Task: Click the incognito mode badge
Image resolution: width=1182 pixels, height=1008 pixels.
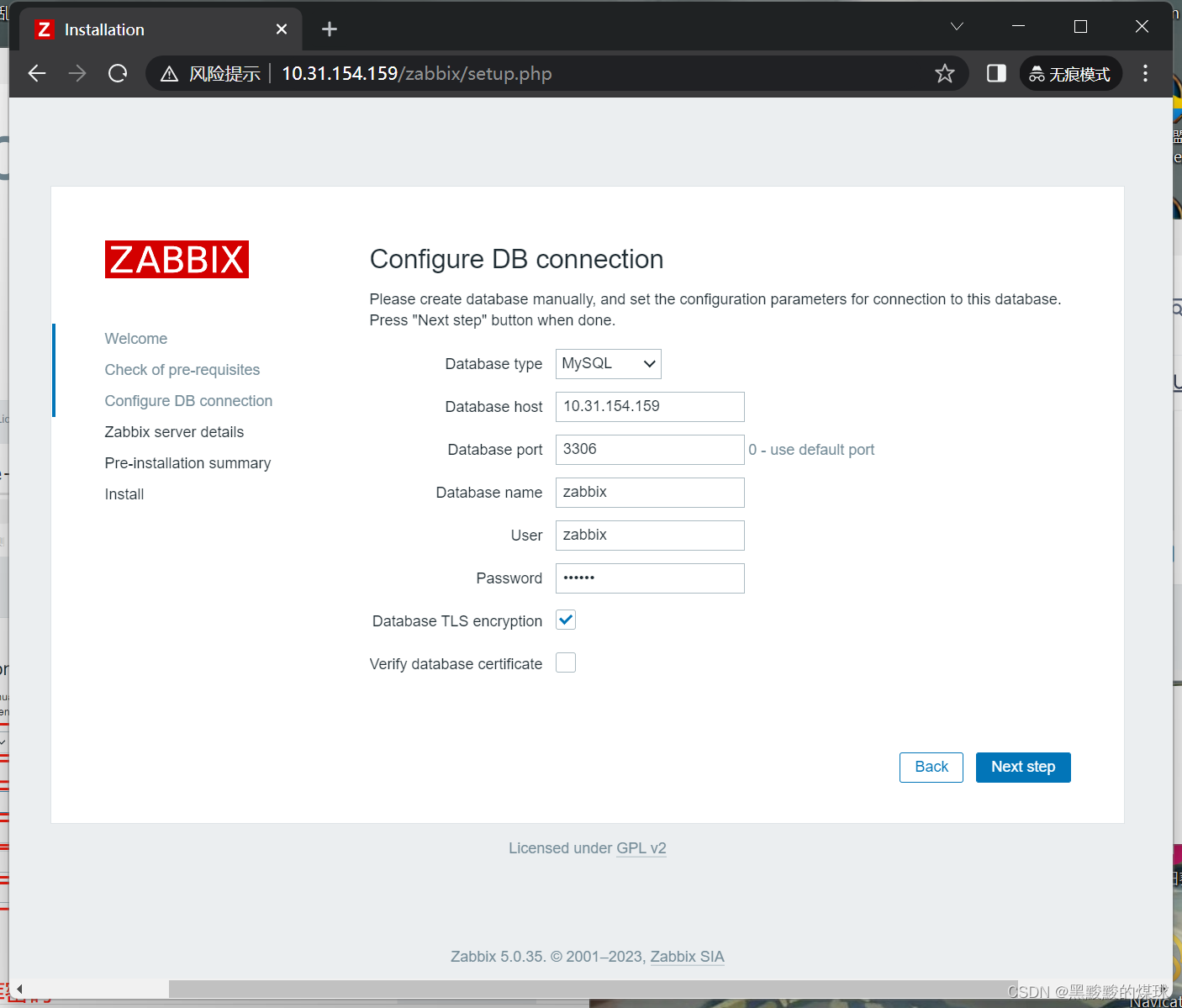Action: pyautogui.click(x=1070, y=73)
